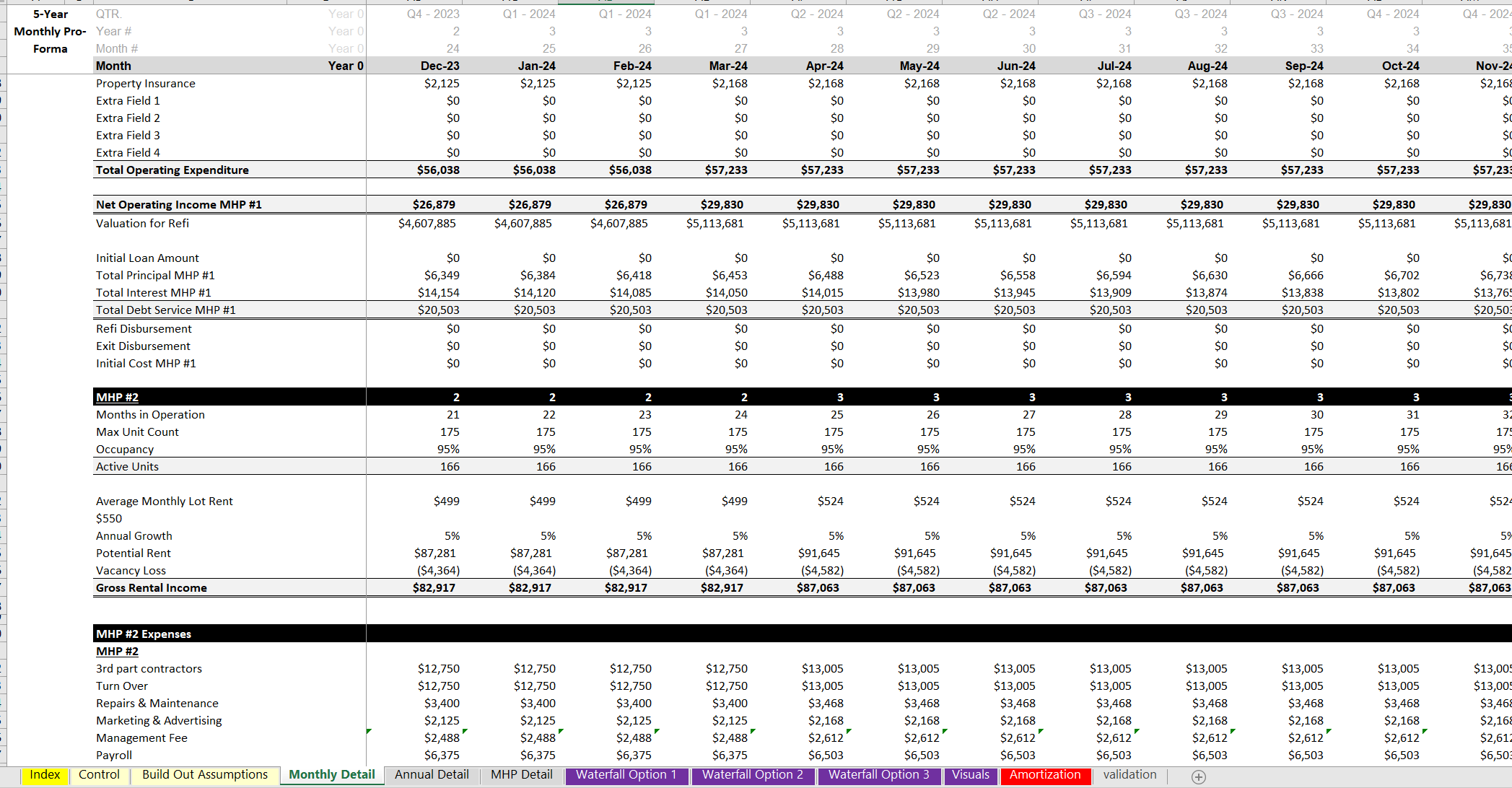Click the Total Principal MHP #1 label
The image size is (1512, 788).
click(x=155, y=276)
